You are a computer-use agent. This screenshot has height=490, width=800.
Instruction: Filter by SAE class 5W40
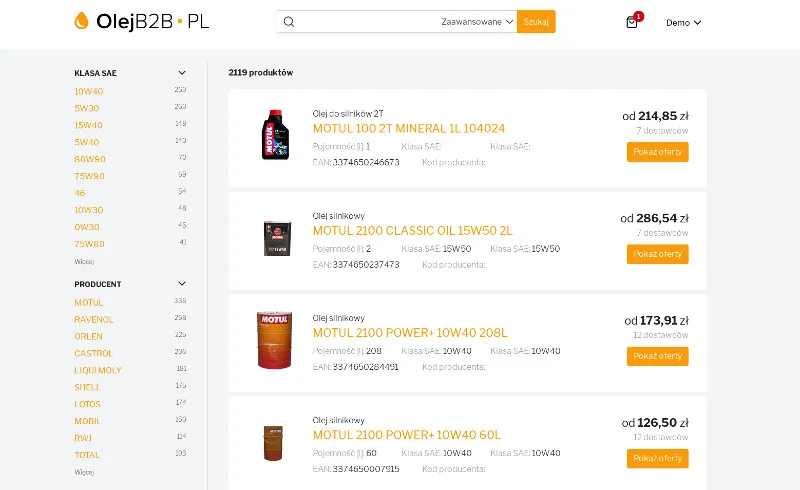click(87, 142)
